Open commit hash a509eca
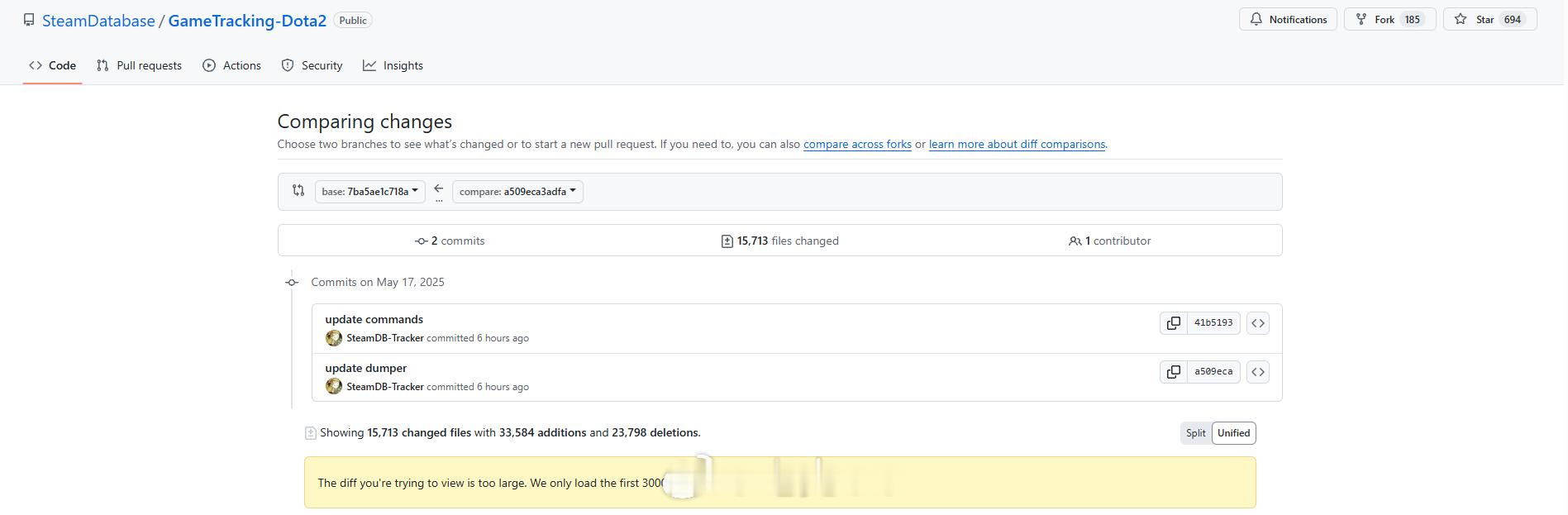Viewport: 1568px width, 515px height. (x=1213, y=372)
